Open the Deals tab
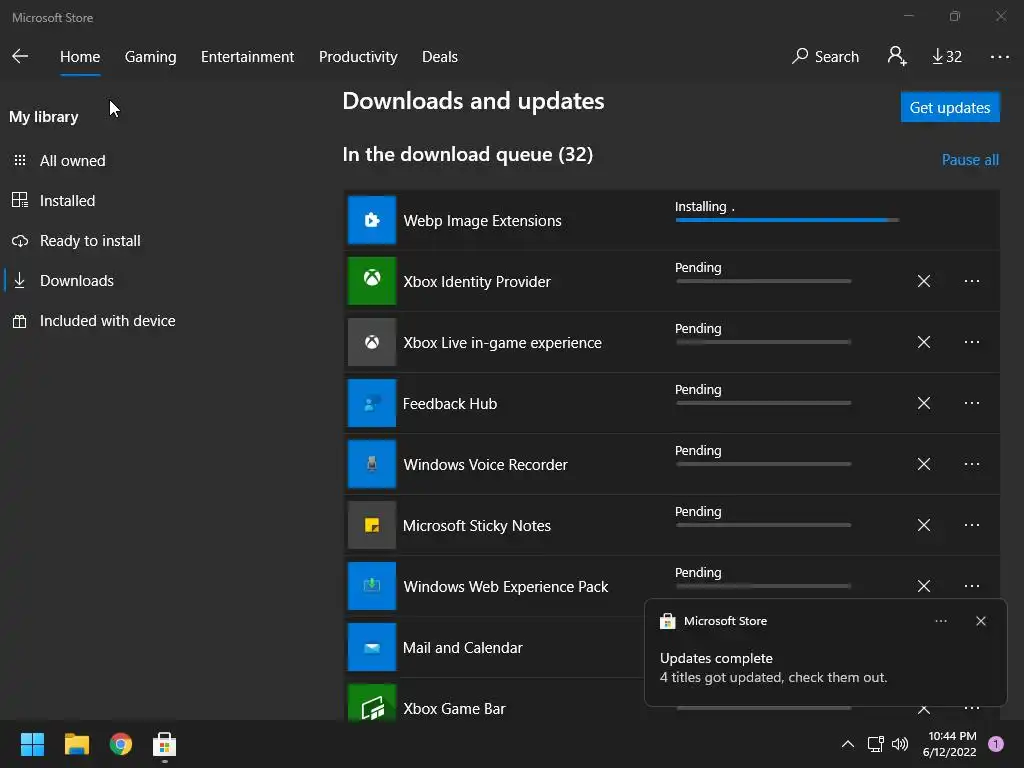 (x=440, y=57)
